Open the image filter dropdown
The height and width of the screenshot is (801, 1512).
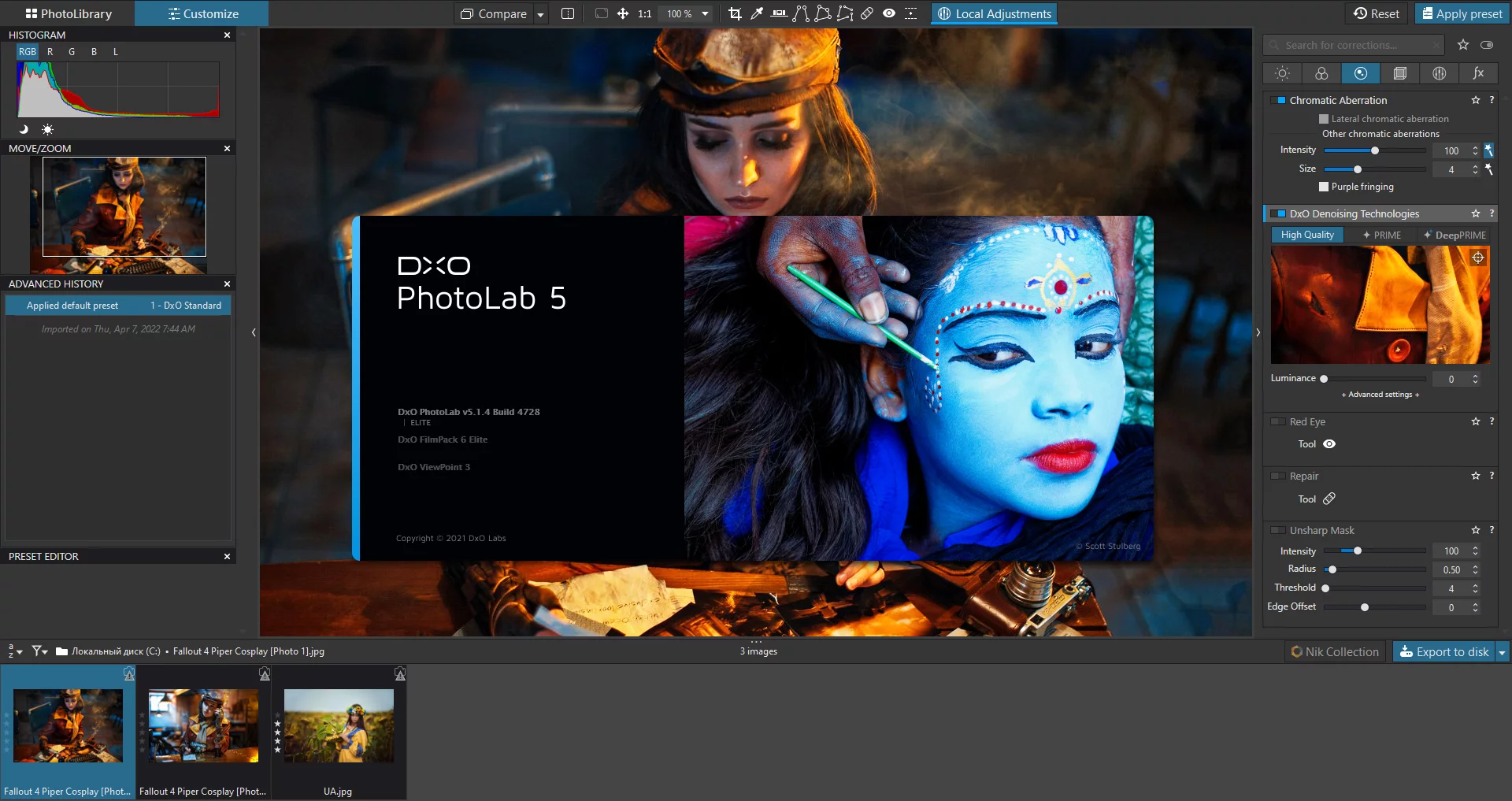pyautogui.click(x=39, y=651)
